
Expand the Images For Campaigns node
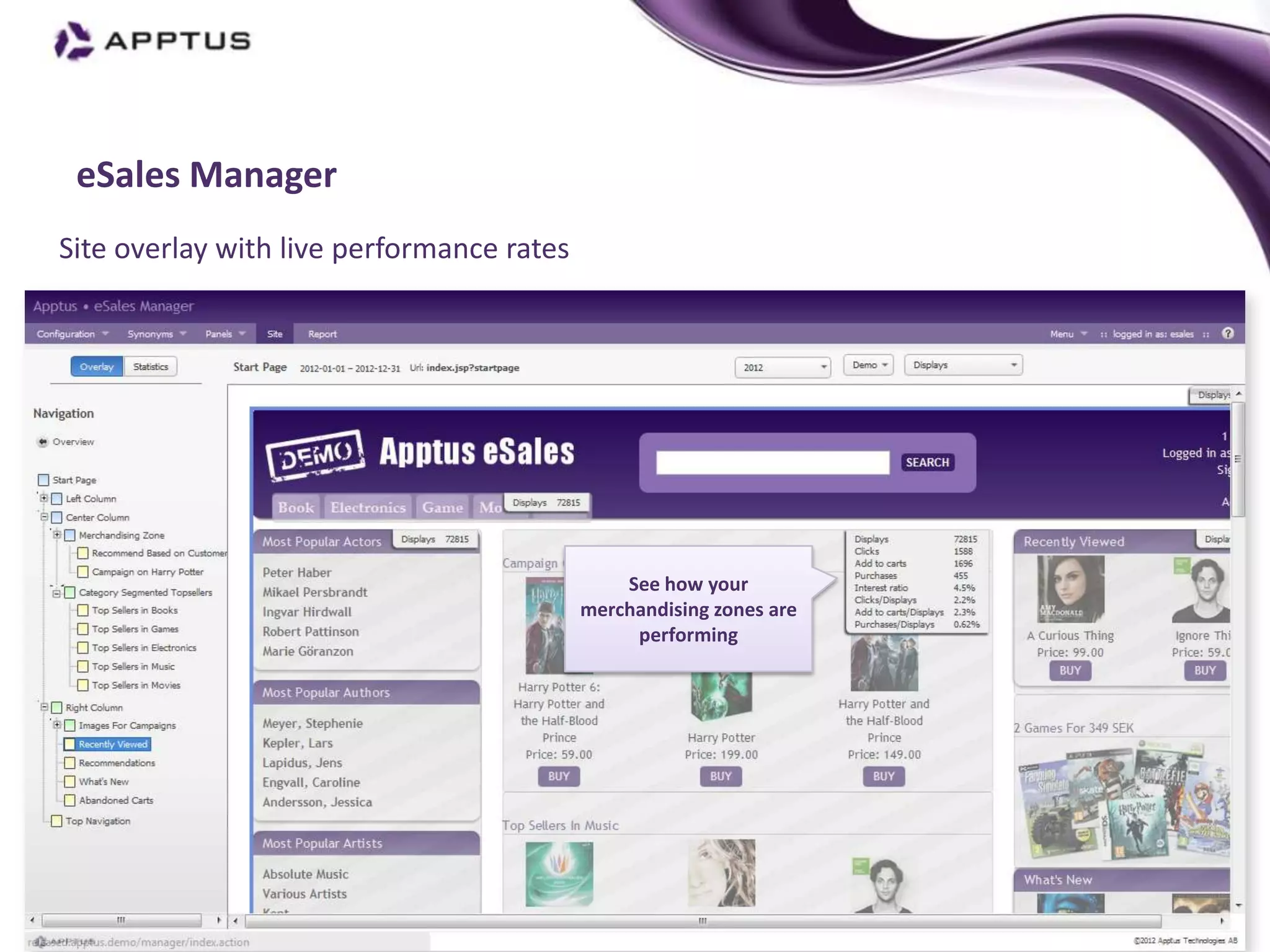[56, 725]
